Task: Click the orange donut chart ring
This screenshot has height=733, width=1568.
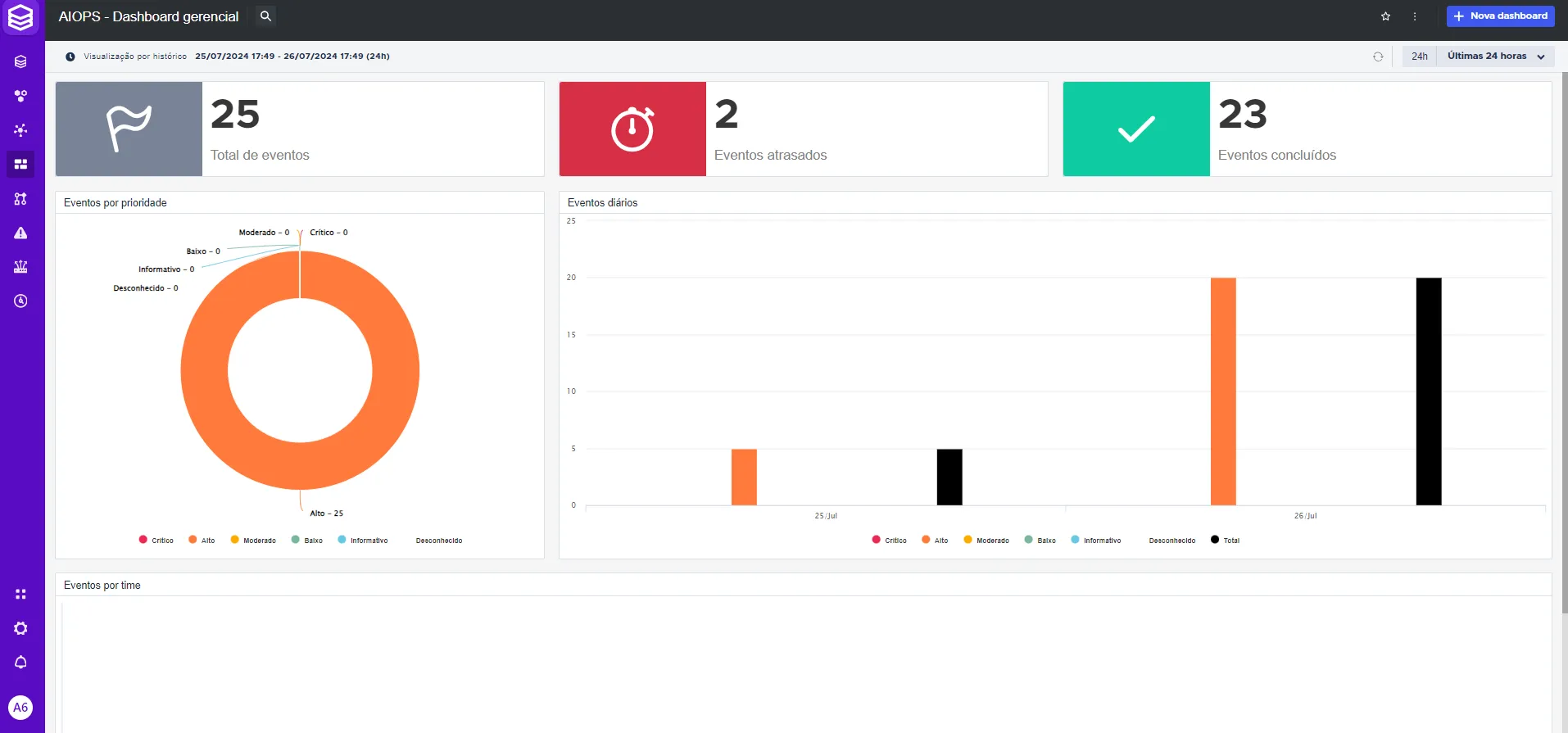Action: tap(205, 370)
